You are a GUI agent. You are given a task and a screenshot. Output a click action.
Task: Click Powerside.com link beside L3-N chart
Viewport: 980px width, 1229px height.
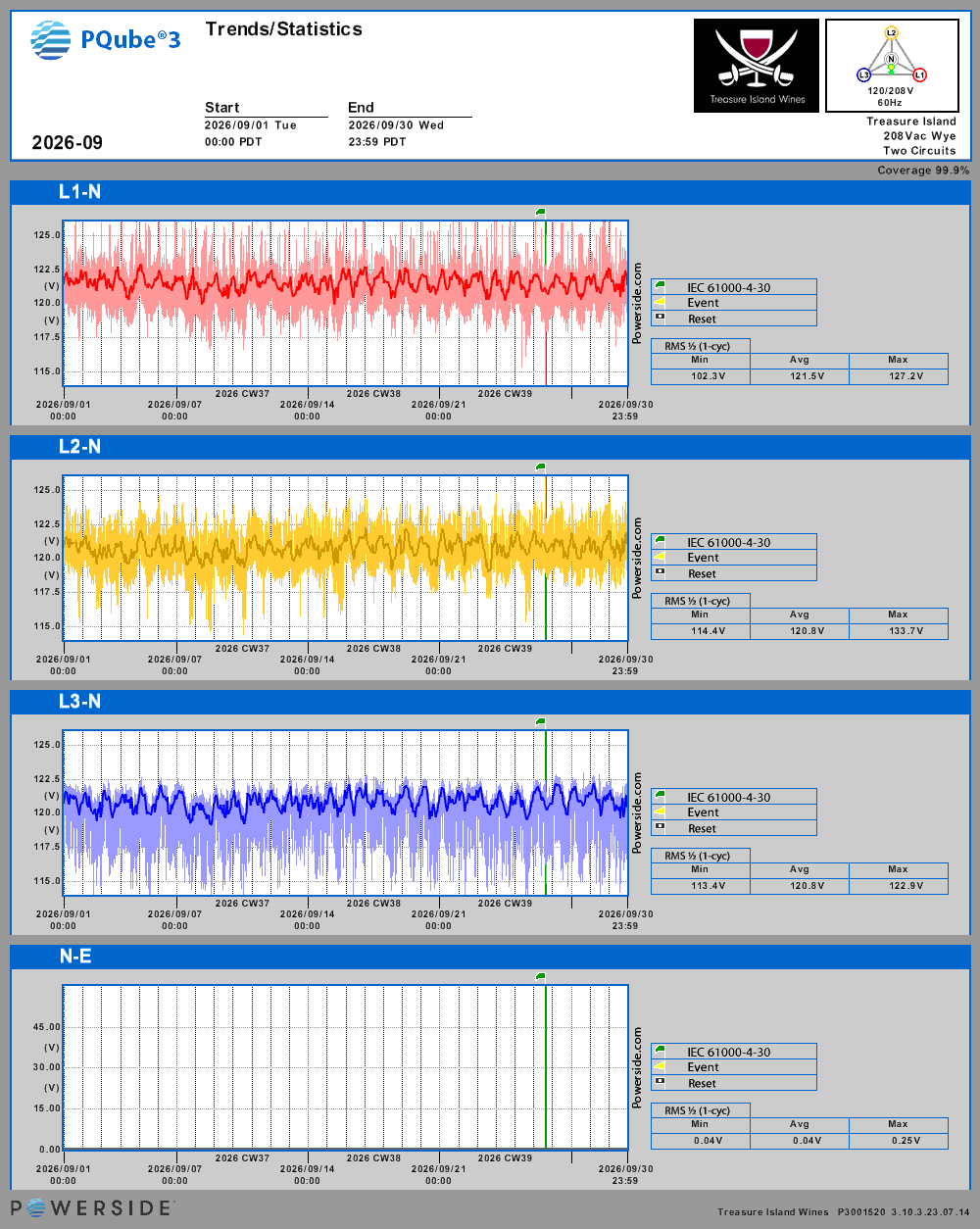pos(637,812)
